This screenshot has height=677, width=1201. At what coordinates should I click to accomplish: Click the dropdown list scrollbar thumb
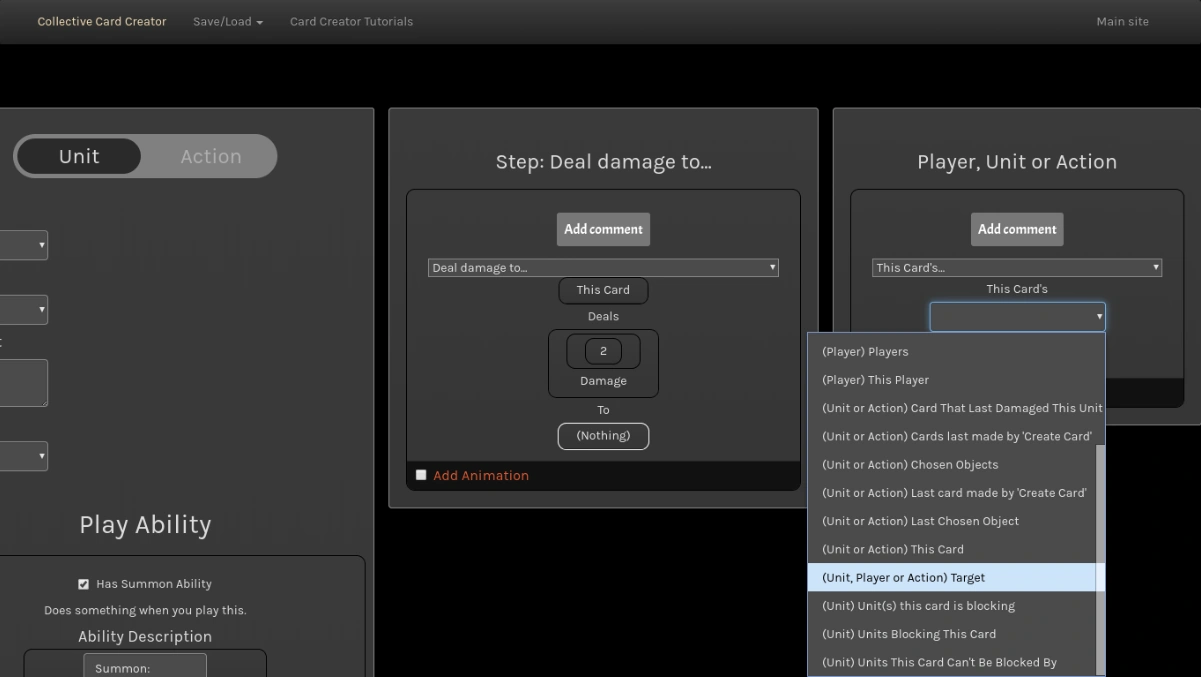pos(1101,560)
